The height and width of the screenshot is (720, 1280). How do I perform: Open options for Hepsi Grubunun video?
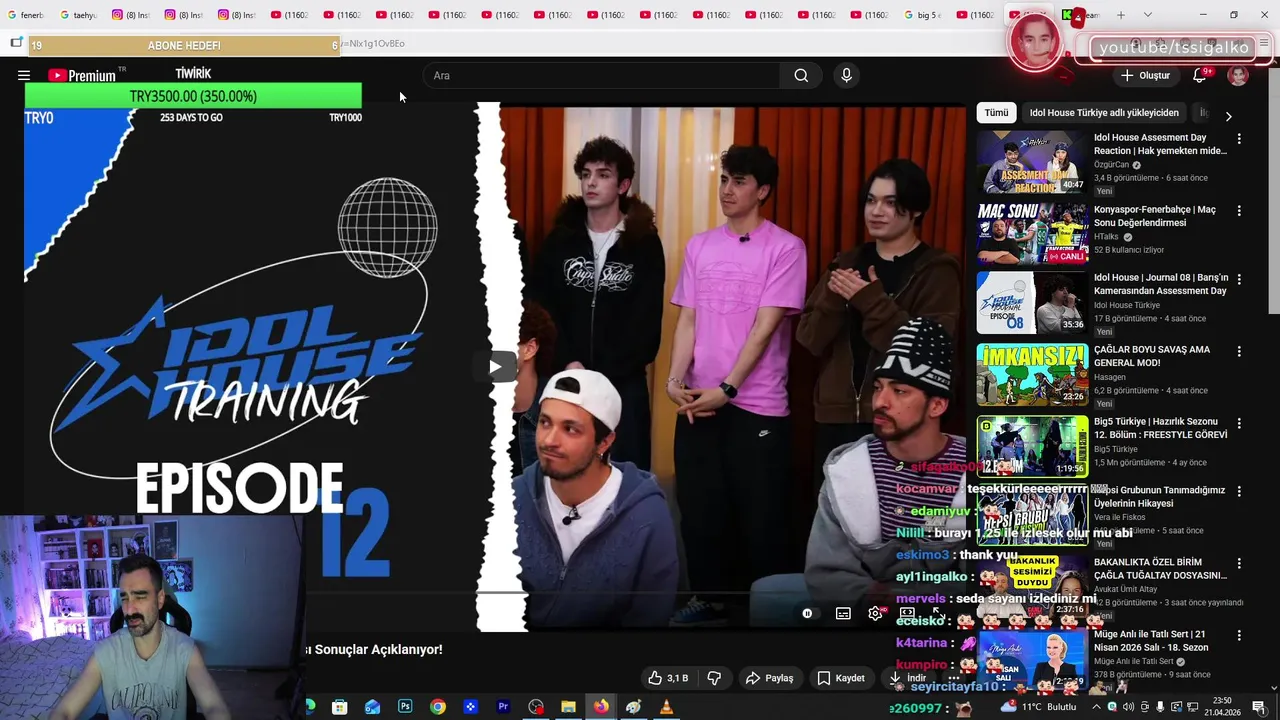(1239, 492)
